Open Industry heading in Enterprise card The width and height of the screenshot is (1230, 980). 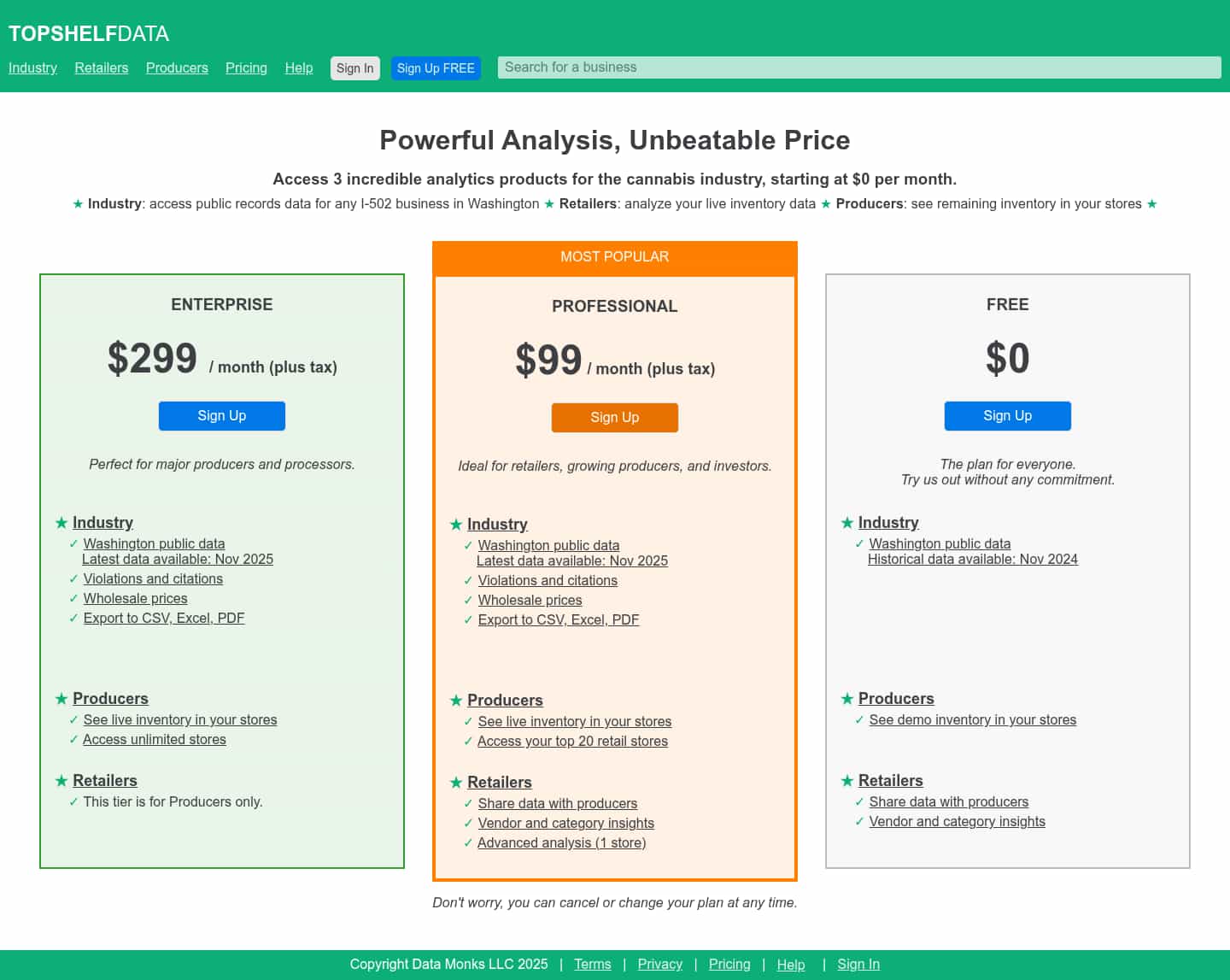(x=102, y=523)
